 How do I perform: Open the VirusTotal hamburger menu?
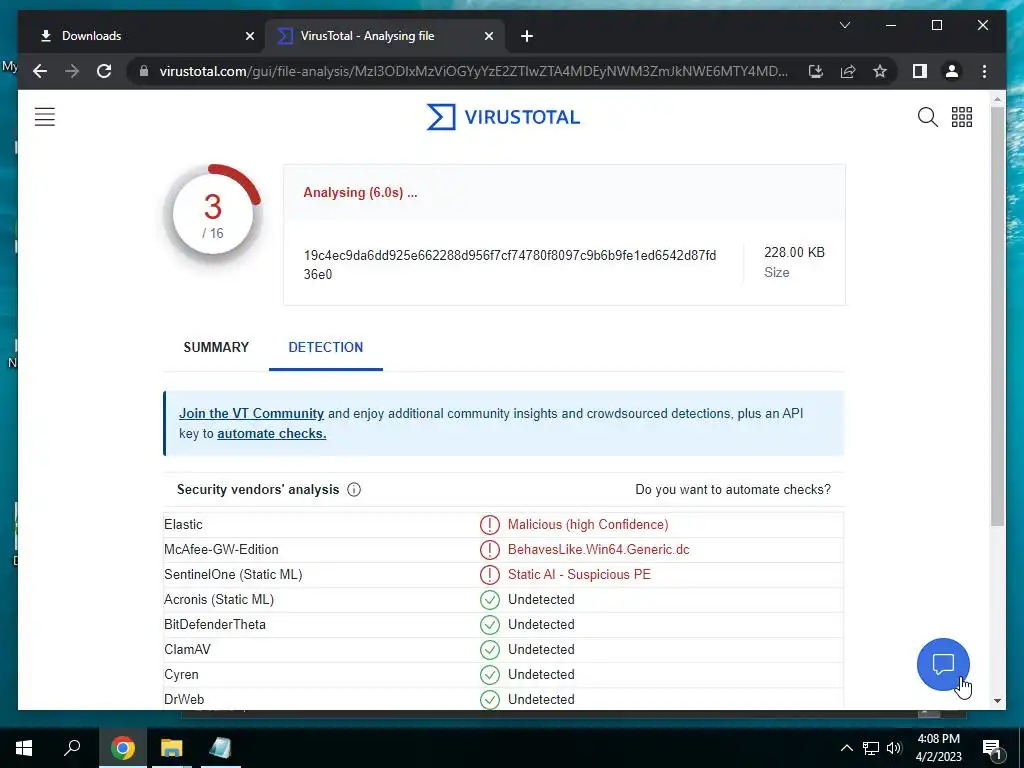pos(44,117)
